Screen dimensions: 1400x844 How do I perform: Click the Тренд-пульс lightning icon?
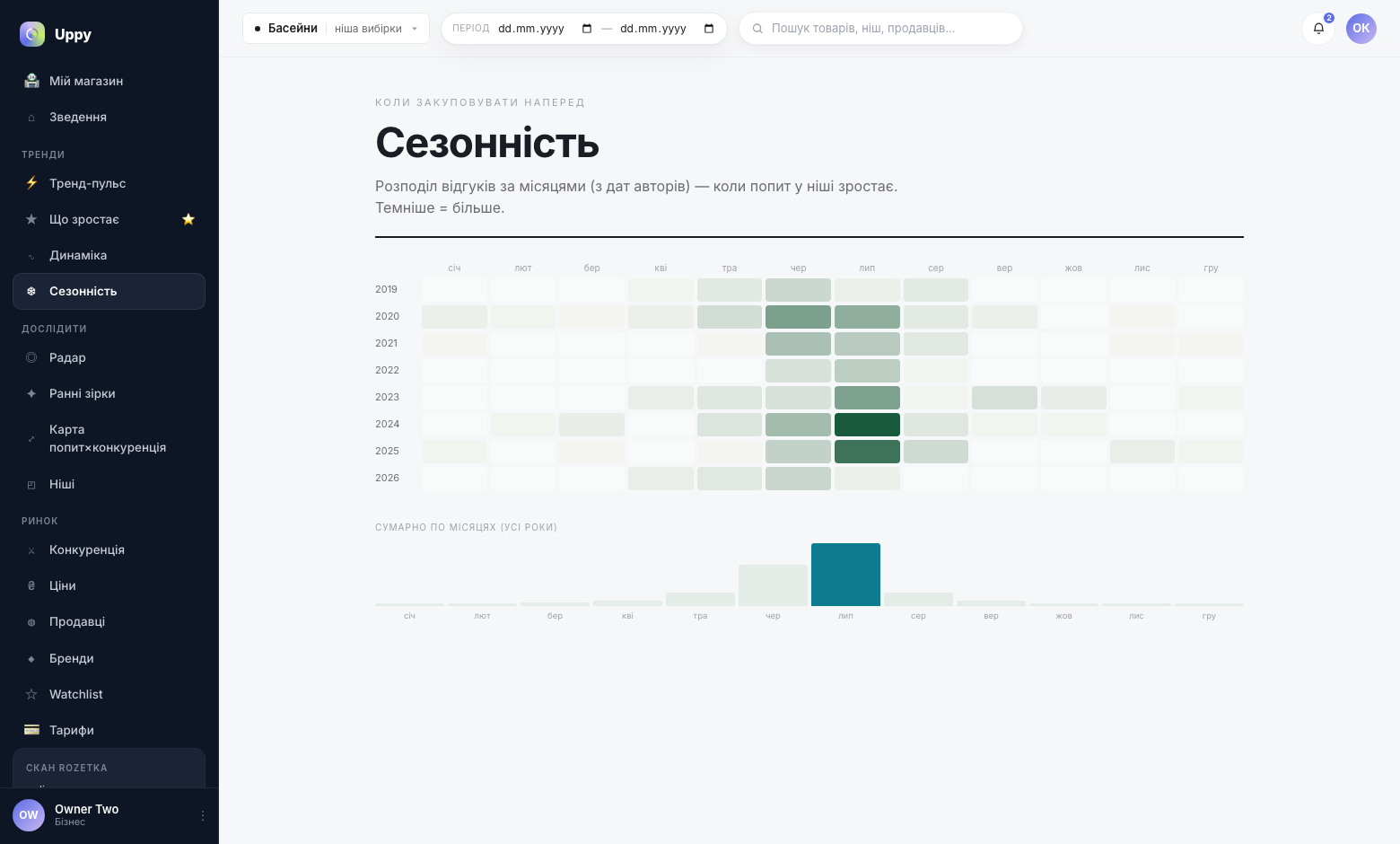(x=31, y=183)
